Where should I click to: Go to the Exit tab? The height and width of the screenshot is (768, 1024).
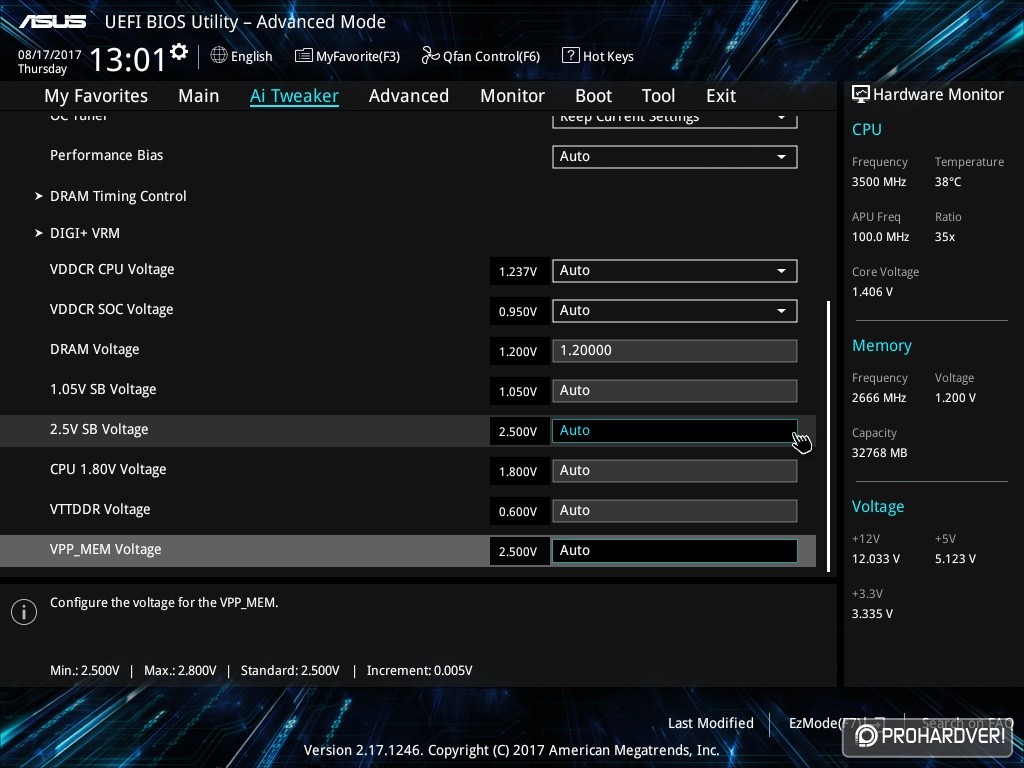coord(721,96)
